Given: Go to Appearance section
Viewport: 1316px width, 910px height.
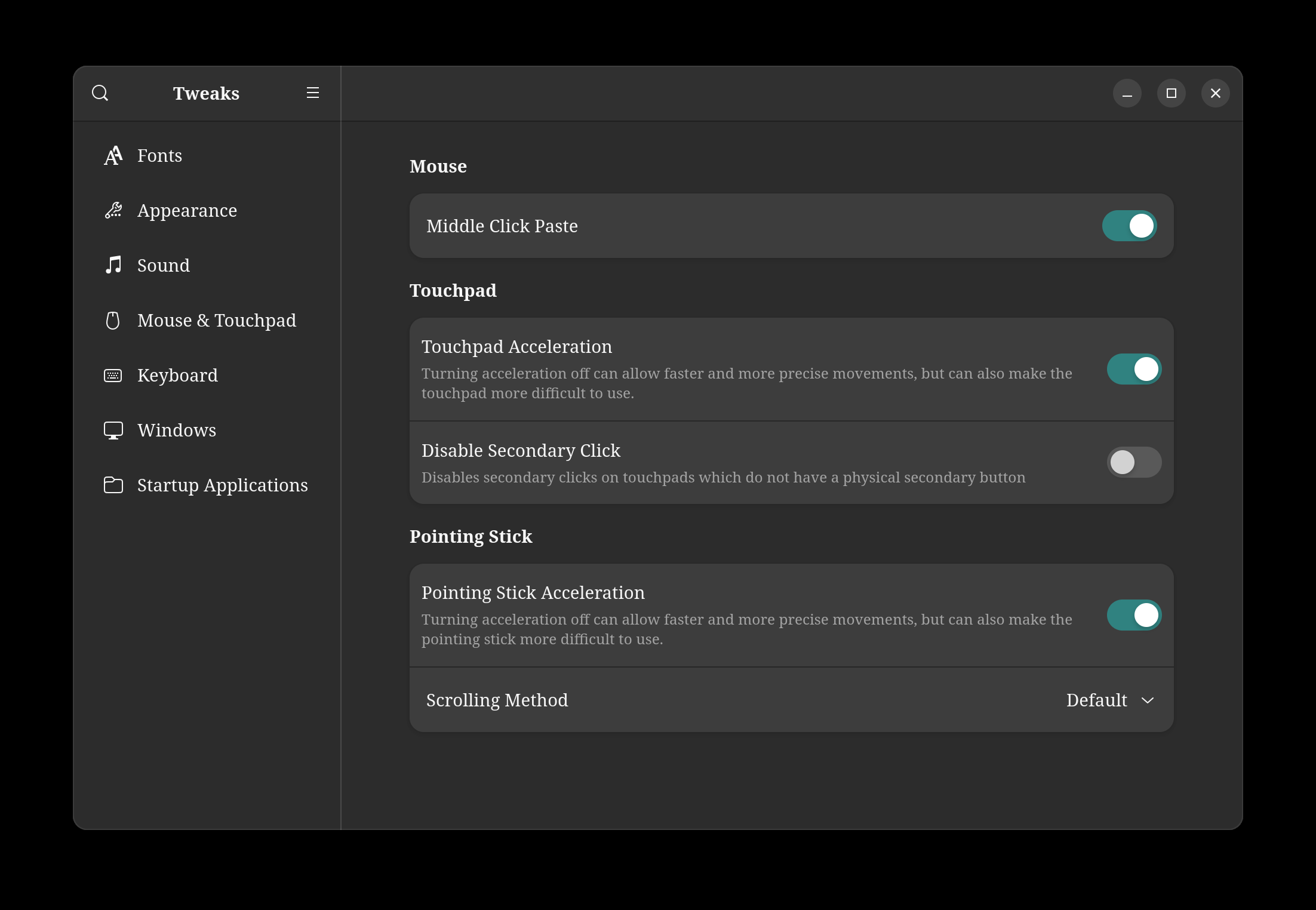Looking at the screenshot, I should click(x=187, y=210).
